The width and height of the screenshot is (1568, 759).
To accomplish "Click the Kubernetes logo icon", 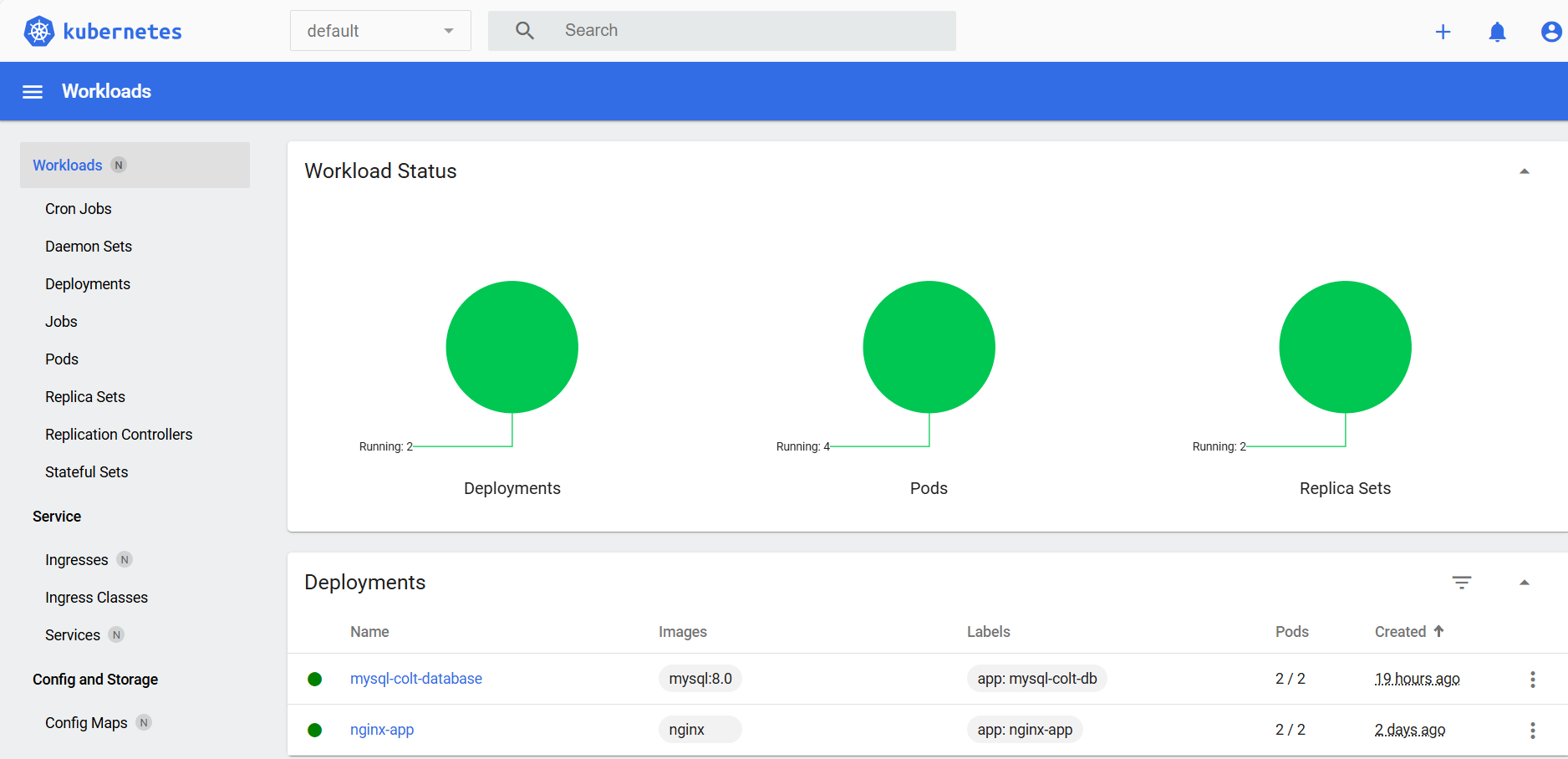I will [x=38, y=31].
